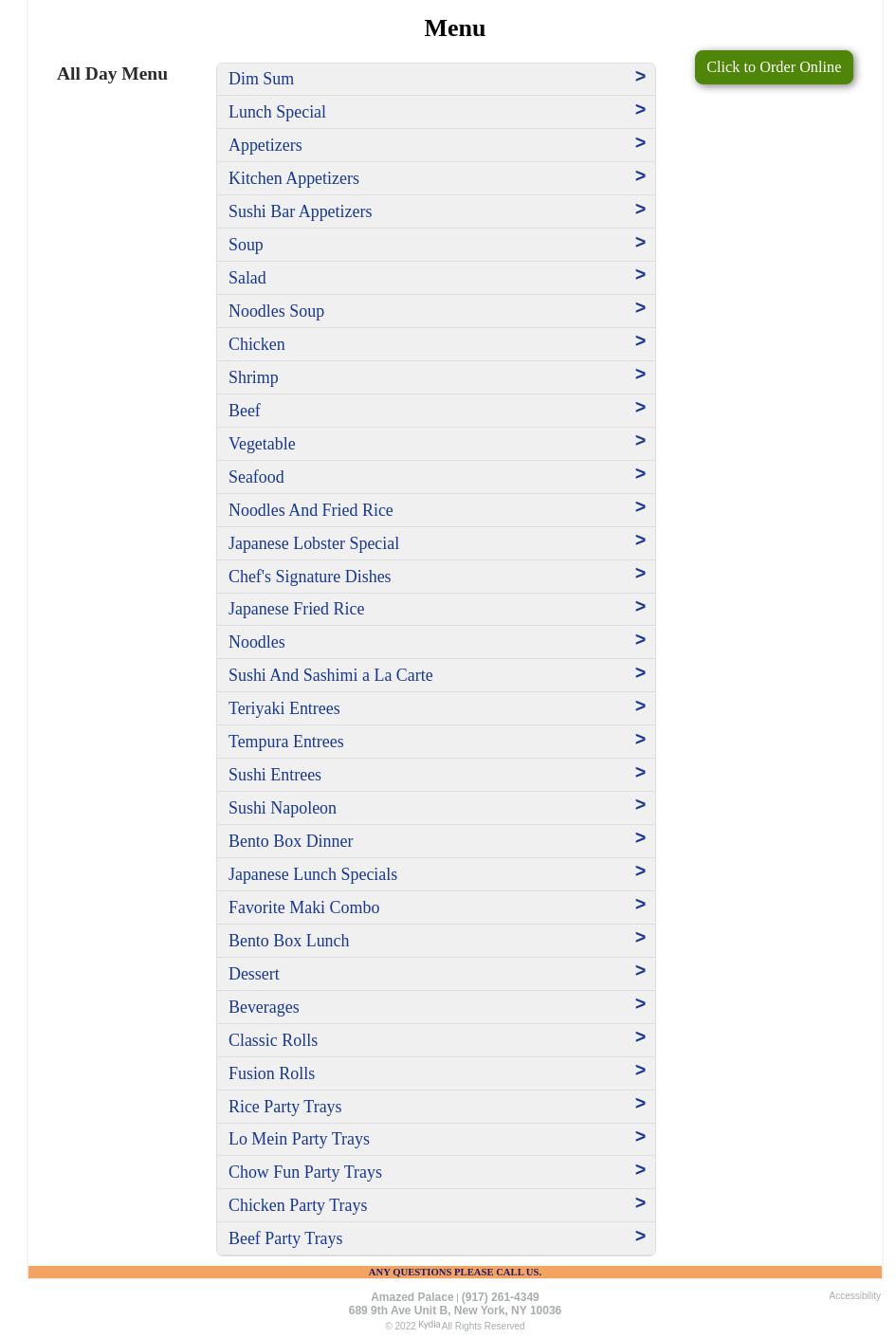This screenshot has height=1338, width=896.
Task: Click the Click to Order Online button
Action: click(774, 67)
